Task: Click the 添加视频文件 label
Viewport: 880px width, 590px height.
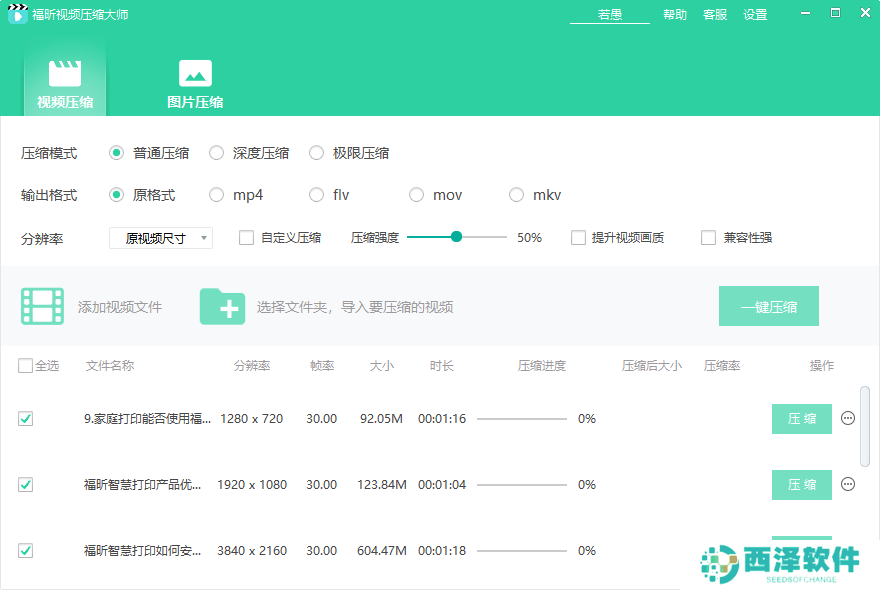Action: point(120,307)
